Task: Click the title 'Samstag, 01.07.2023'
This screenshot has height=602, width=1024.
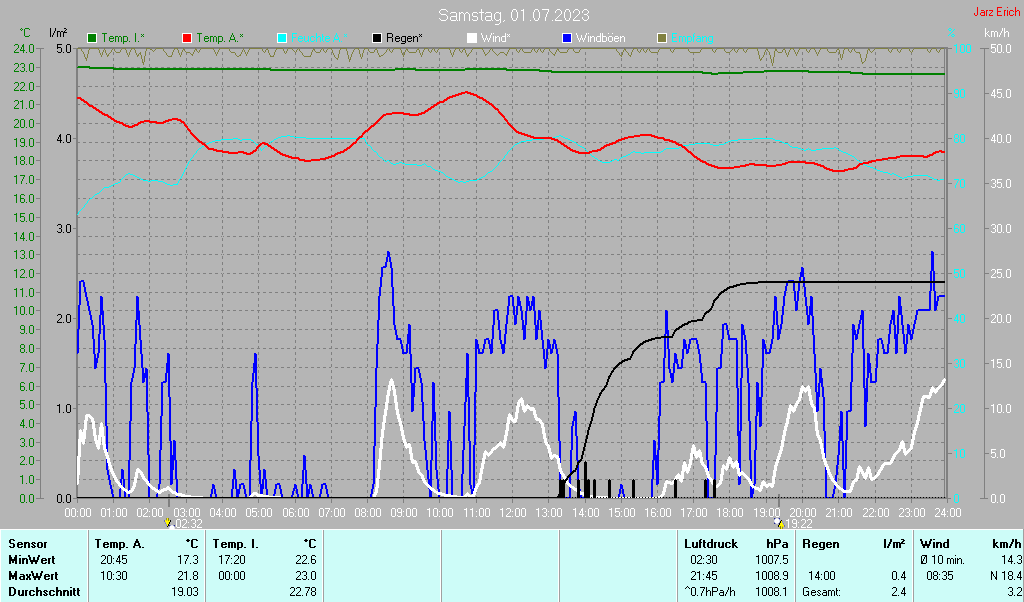Action: pyautogui.click(x=513, y=15)
